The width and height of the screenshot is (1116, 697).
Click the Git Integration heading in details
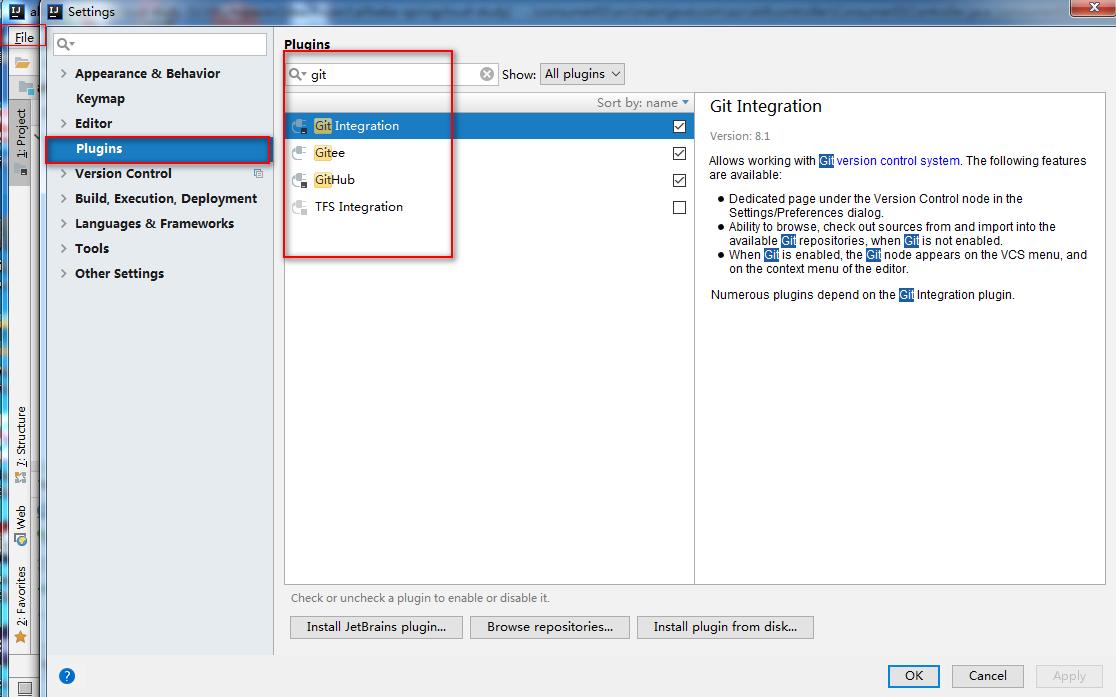[x=766, y=106]
